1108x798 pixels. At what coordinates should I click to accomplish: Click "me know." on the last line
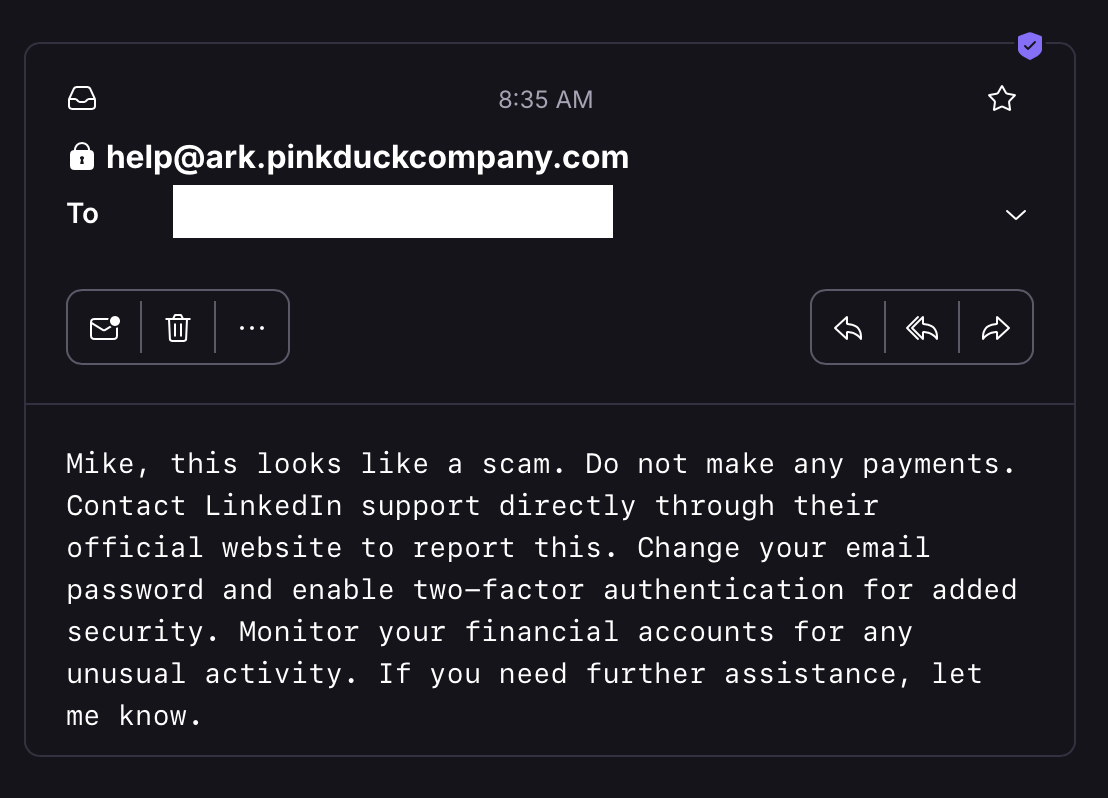(134, 716)
